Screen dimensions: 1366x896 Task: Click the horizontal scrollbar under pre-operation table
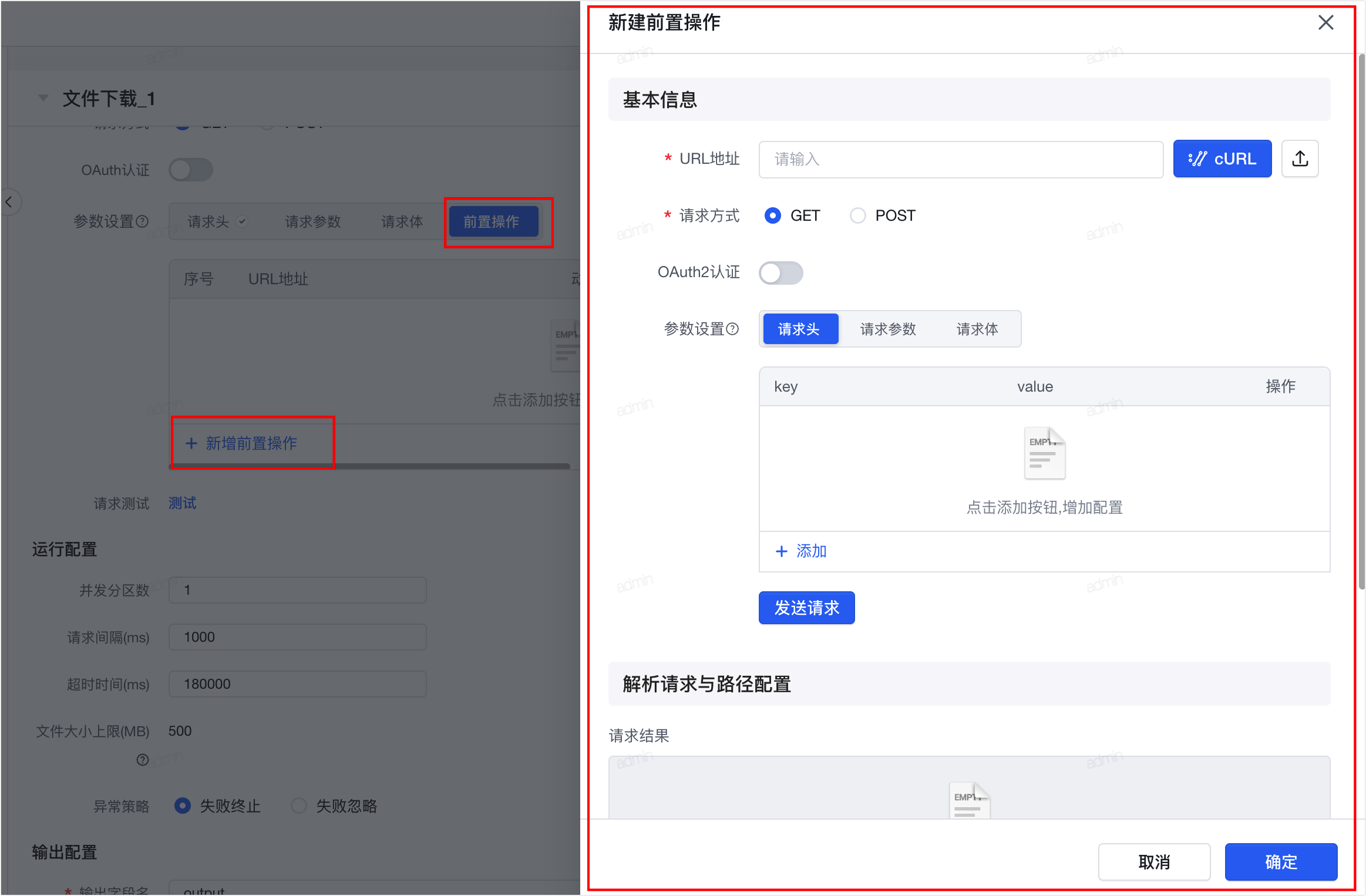[x=369, y=466]
